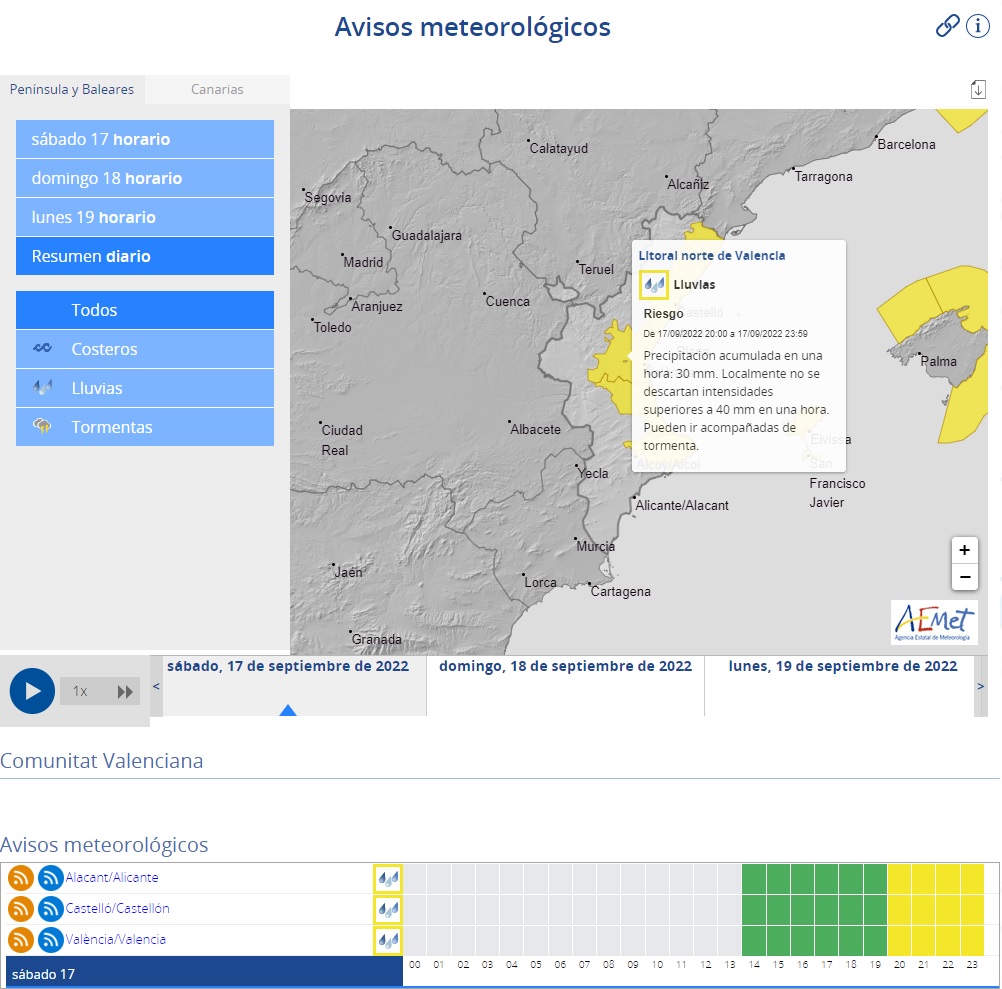
Task: Click the AEMET agency logo
Action: coord(933,623)
